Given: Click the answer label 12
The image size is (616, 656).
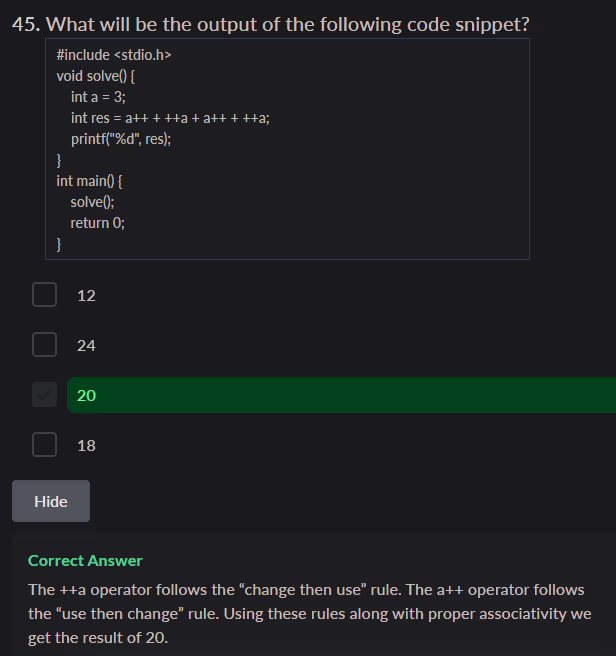Looking at the screenshot, I should coord(87,296).
